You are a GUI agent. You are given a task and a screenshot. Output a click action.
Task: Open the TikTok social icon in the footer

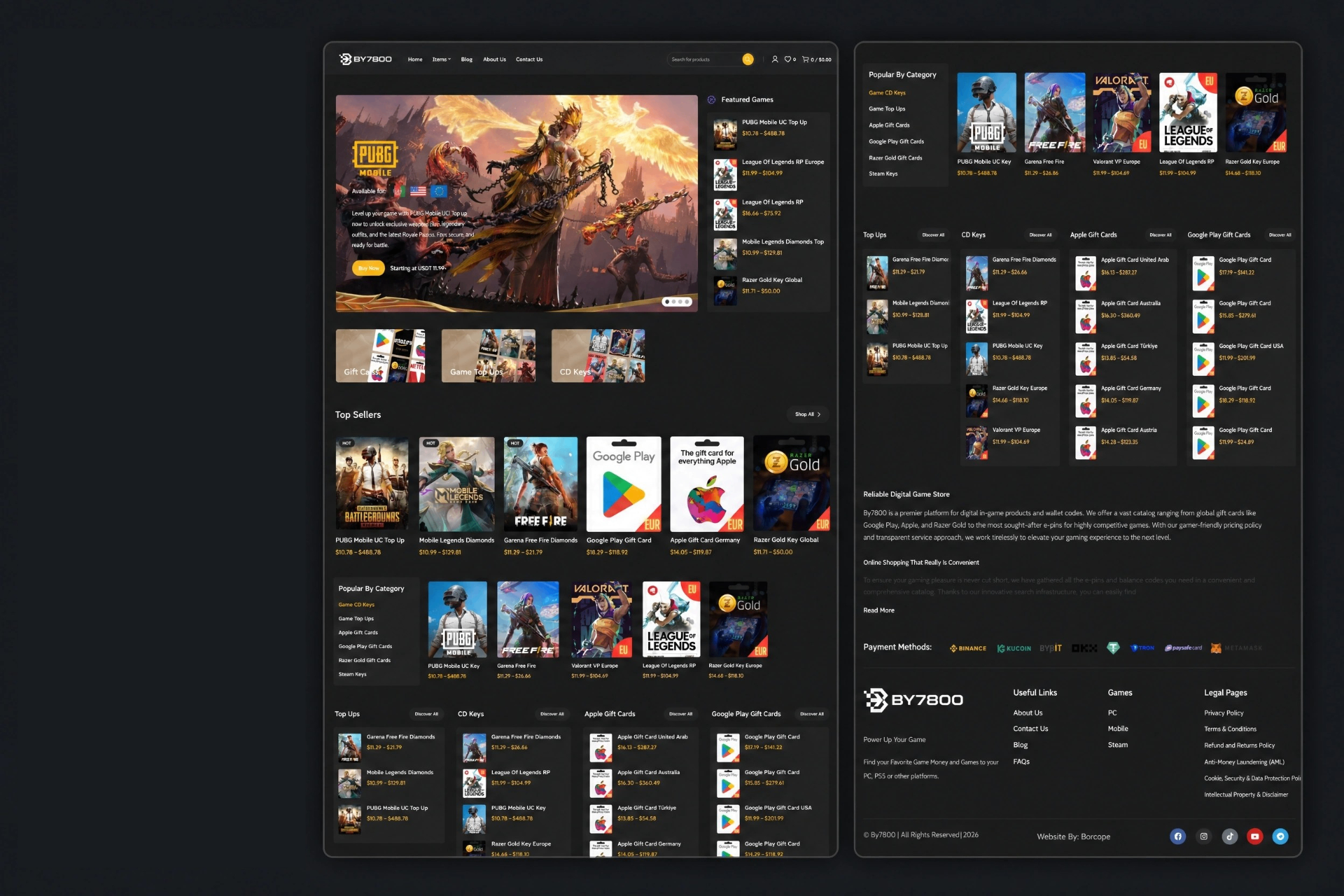click(x=1230, y=836)
